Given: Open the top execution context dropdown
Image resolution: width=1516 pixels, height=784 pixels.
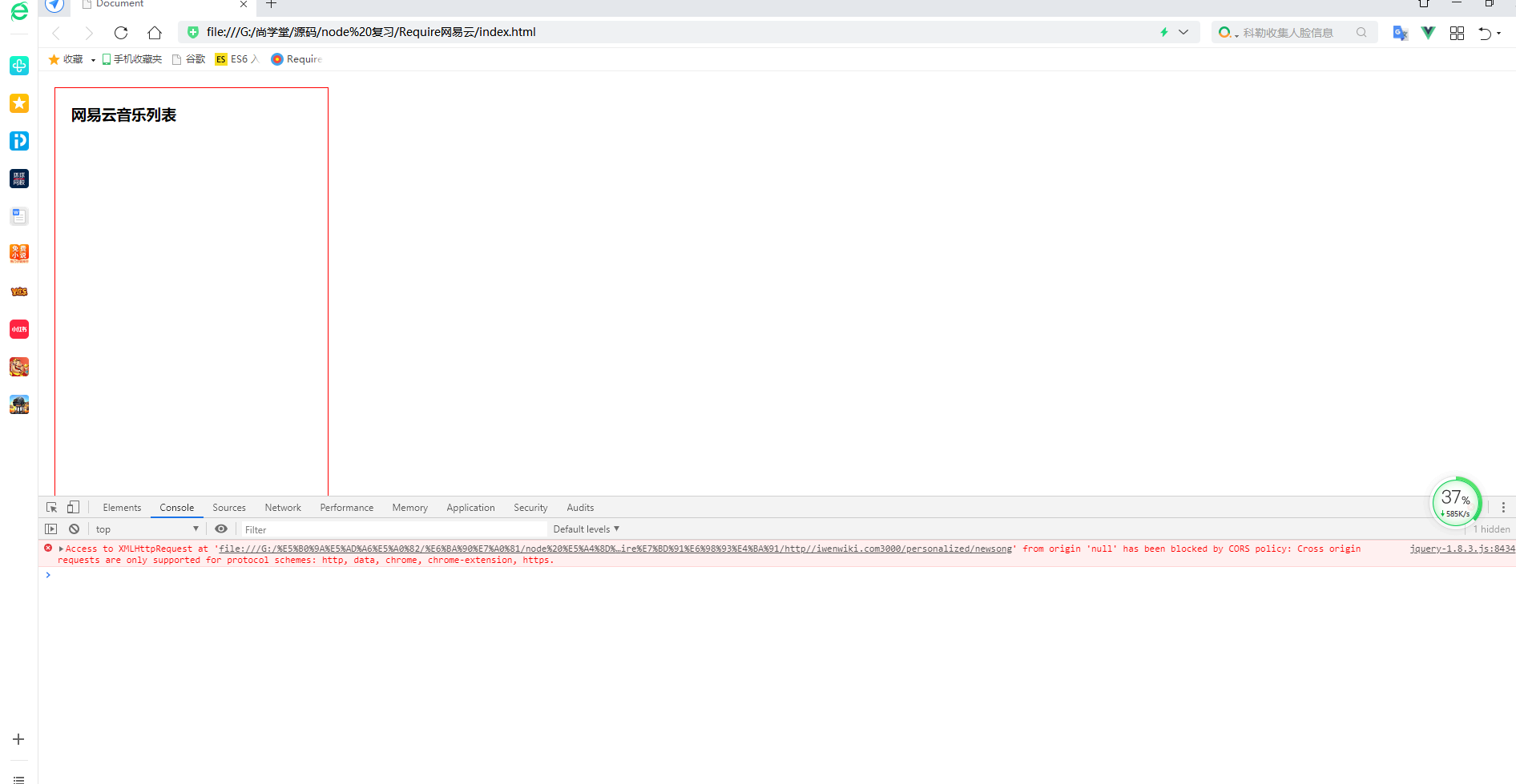Looking at the screenshot, I should pos(147,529).
